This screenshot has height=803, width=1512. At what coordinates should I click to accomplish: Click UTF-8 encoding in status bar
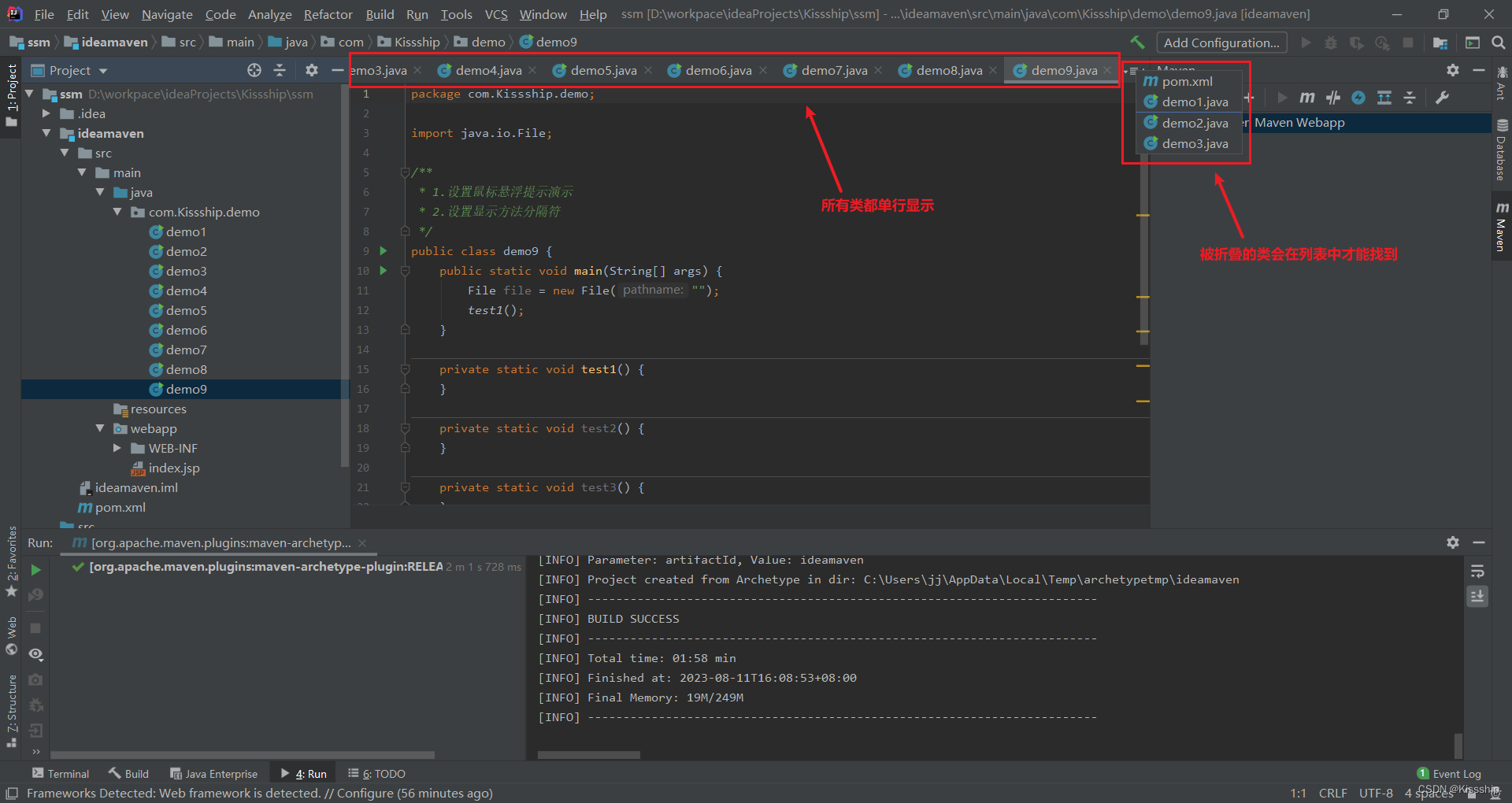pos(1376,793)
